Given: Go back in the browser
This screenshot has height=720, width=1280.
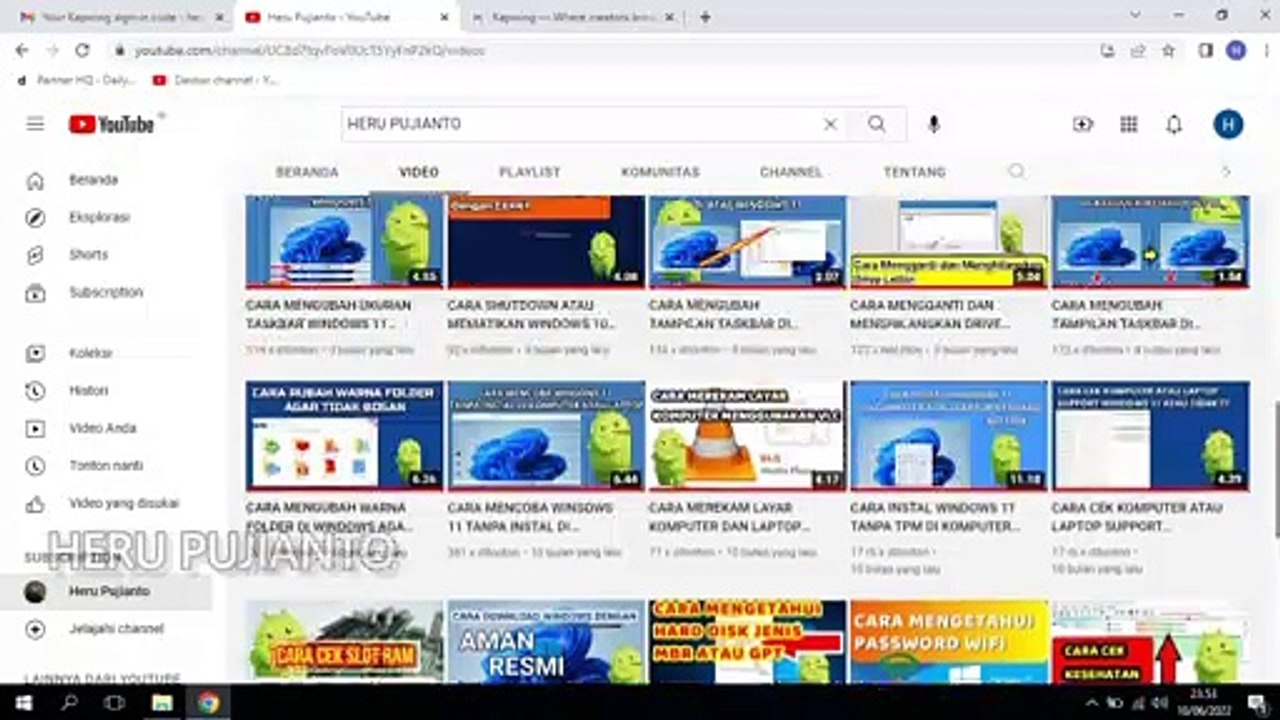Looking at the screenshot, I should pyautogui.click(x=22, y=50).
